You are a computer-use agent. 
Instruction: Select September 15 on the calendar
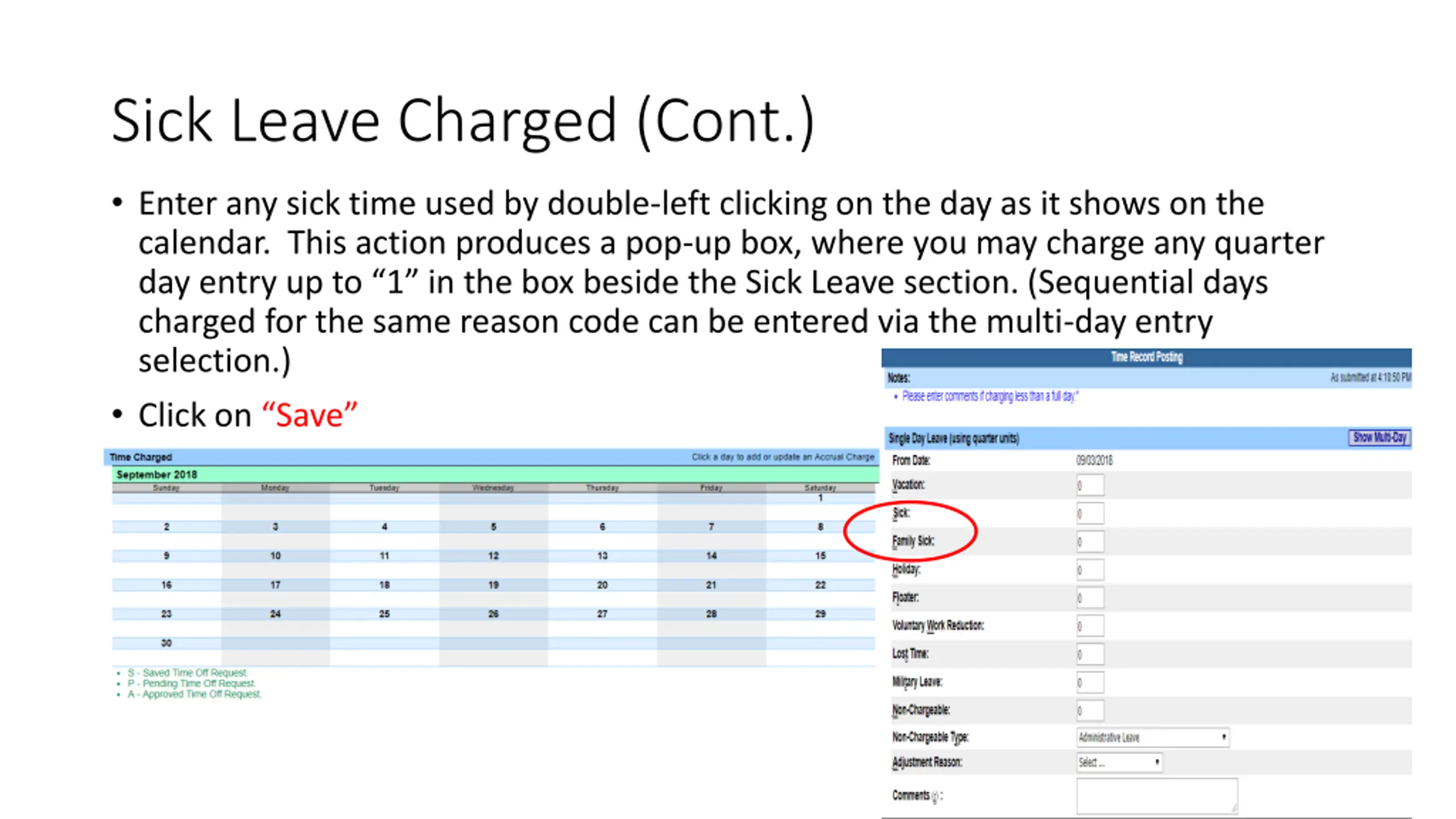(820, 556)
